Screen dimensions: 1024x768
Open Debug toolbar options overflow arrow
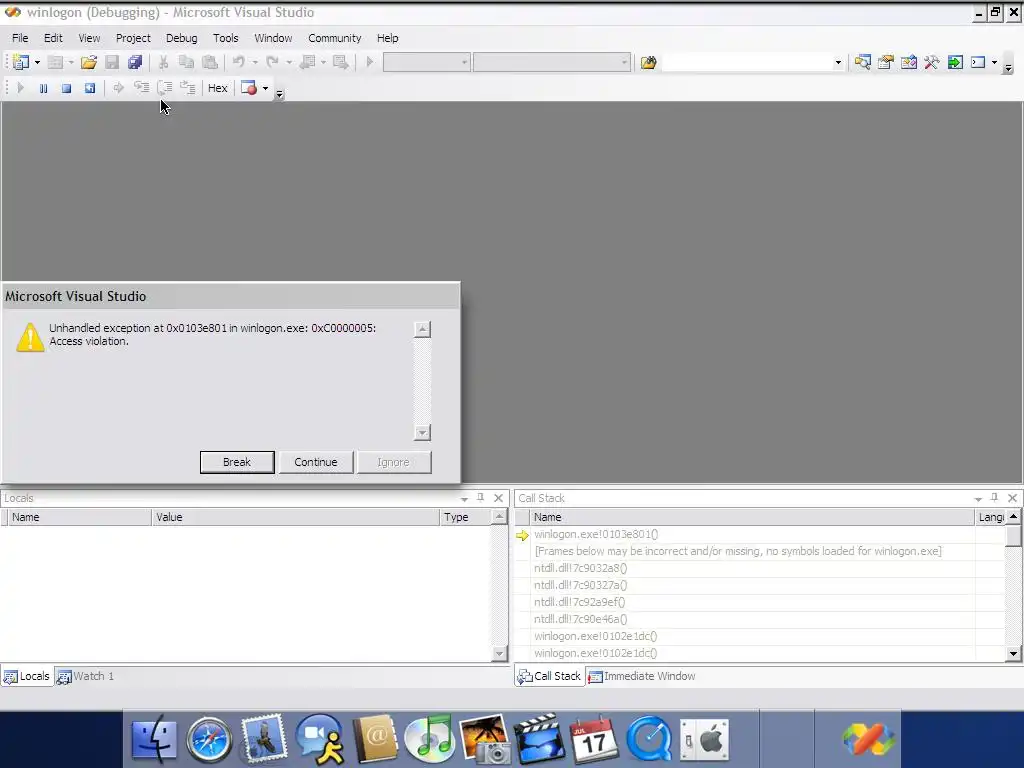click(x=280, y=94)
